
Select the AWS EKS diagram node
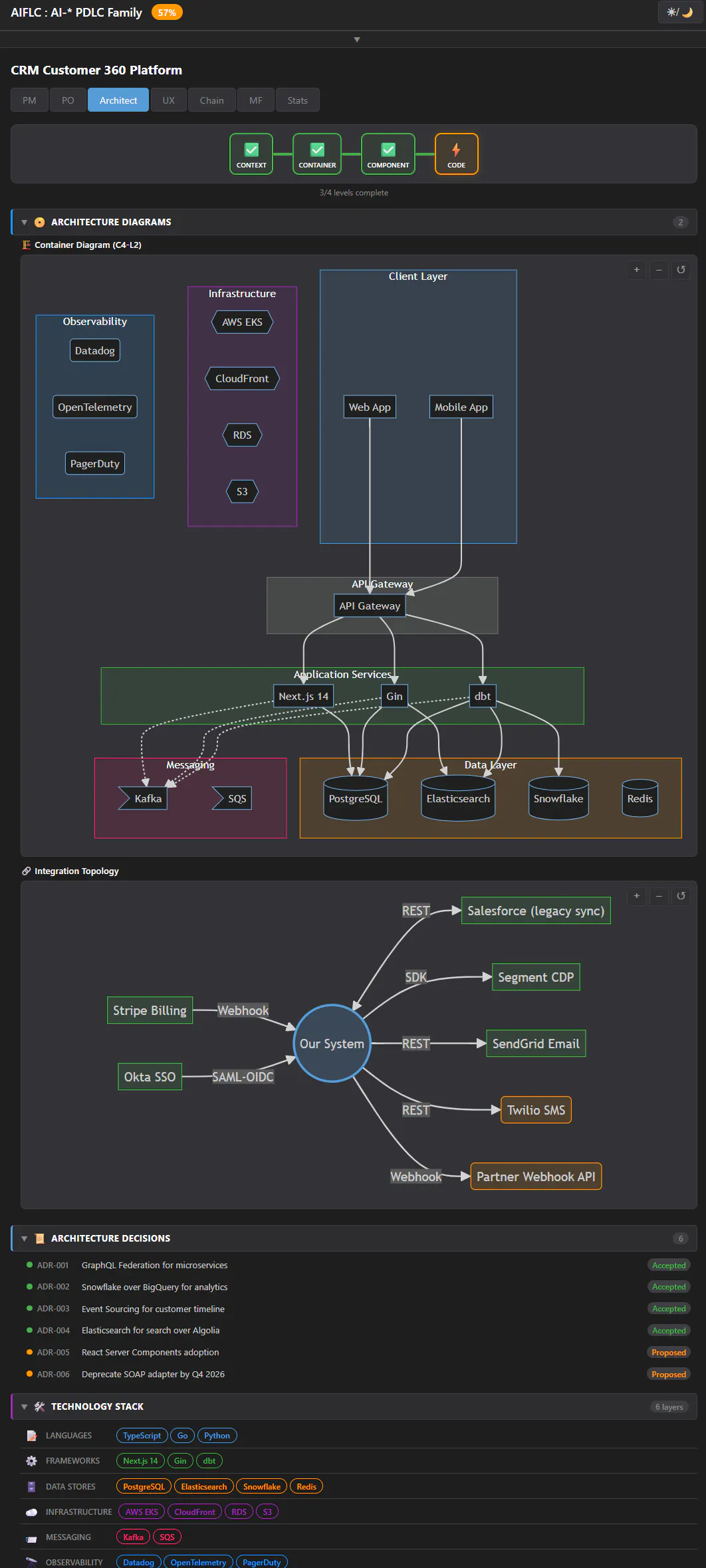click(242, 322)
